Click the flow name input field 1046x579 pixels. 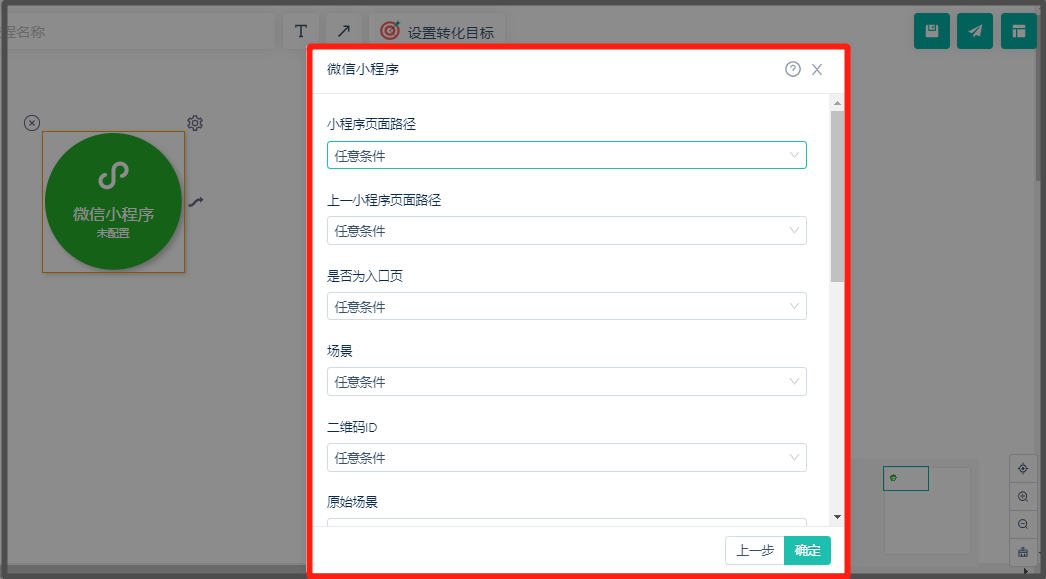coord(137,31)
